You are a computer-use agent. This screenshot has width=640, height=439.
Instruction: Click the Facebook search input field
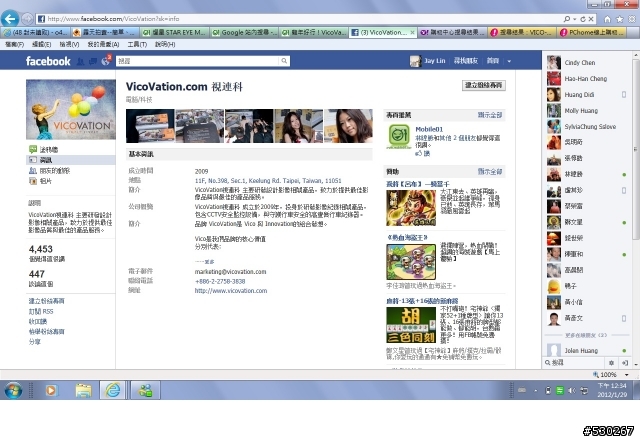coord(198,61)
